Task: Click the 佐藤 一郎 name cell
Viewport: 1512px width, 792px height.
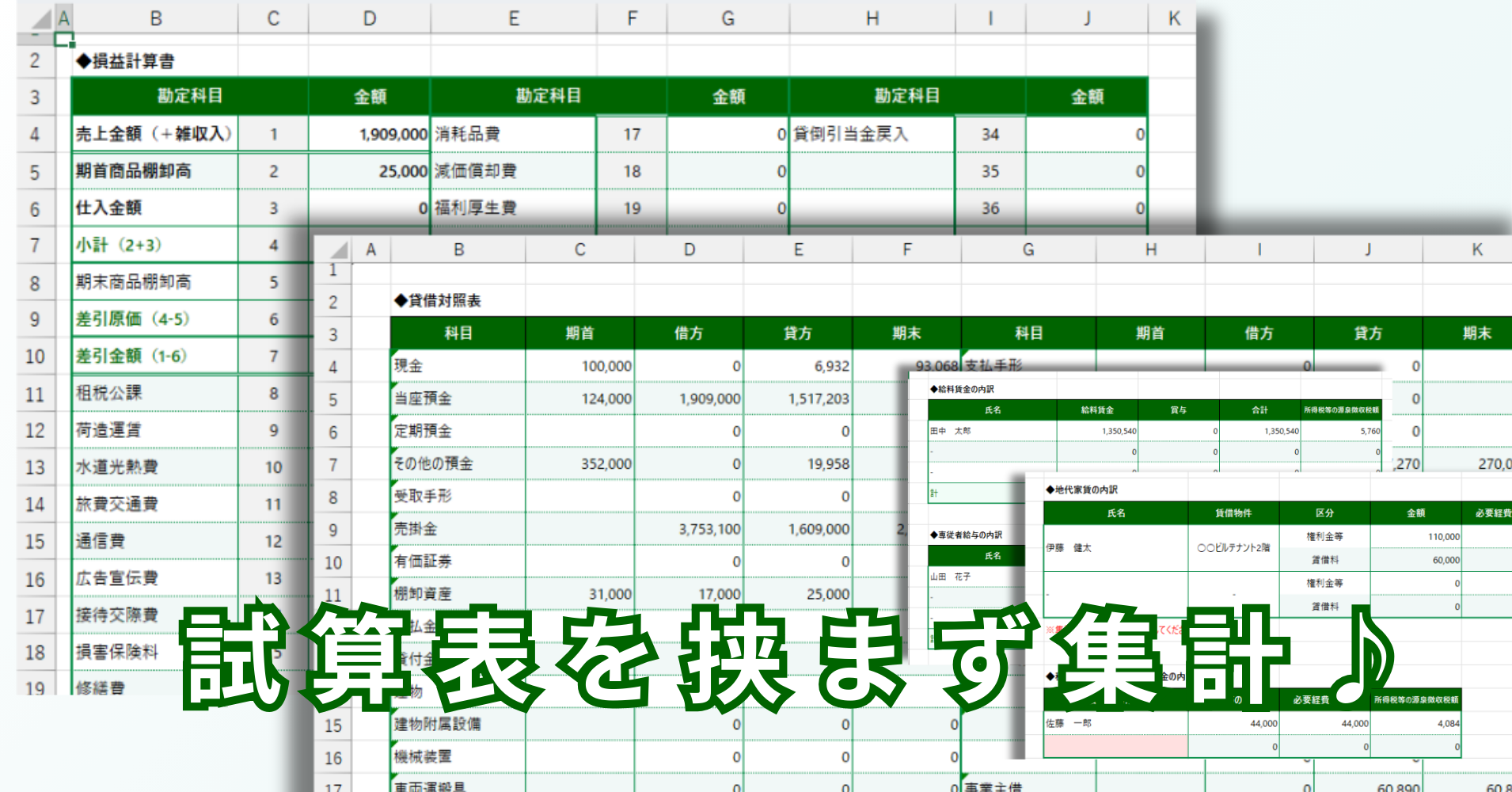Action: click(1115, 723)
